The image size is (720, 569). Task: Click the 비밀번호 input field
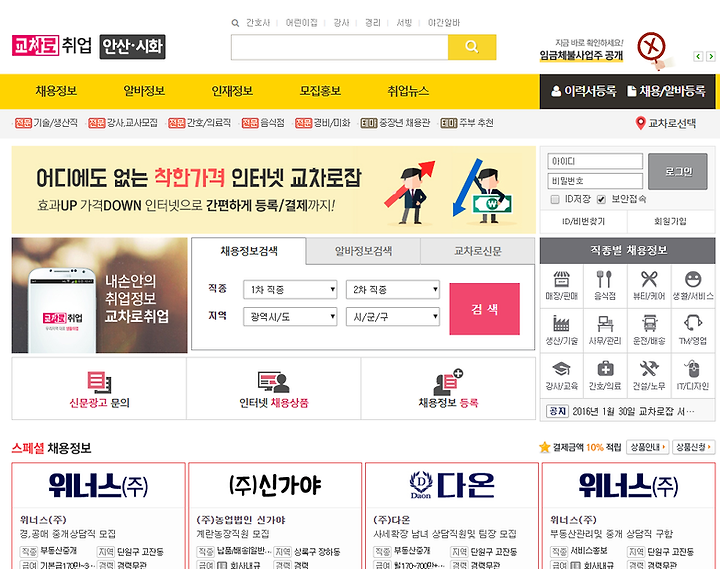pyautogui.click(x=595, y=181)
